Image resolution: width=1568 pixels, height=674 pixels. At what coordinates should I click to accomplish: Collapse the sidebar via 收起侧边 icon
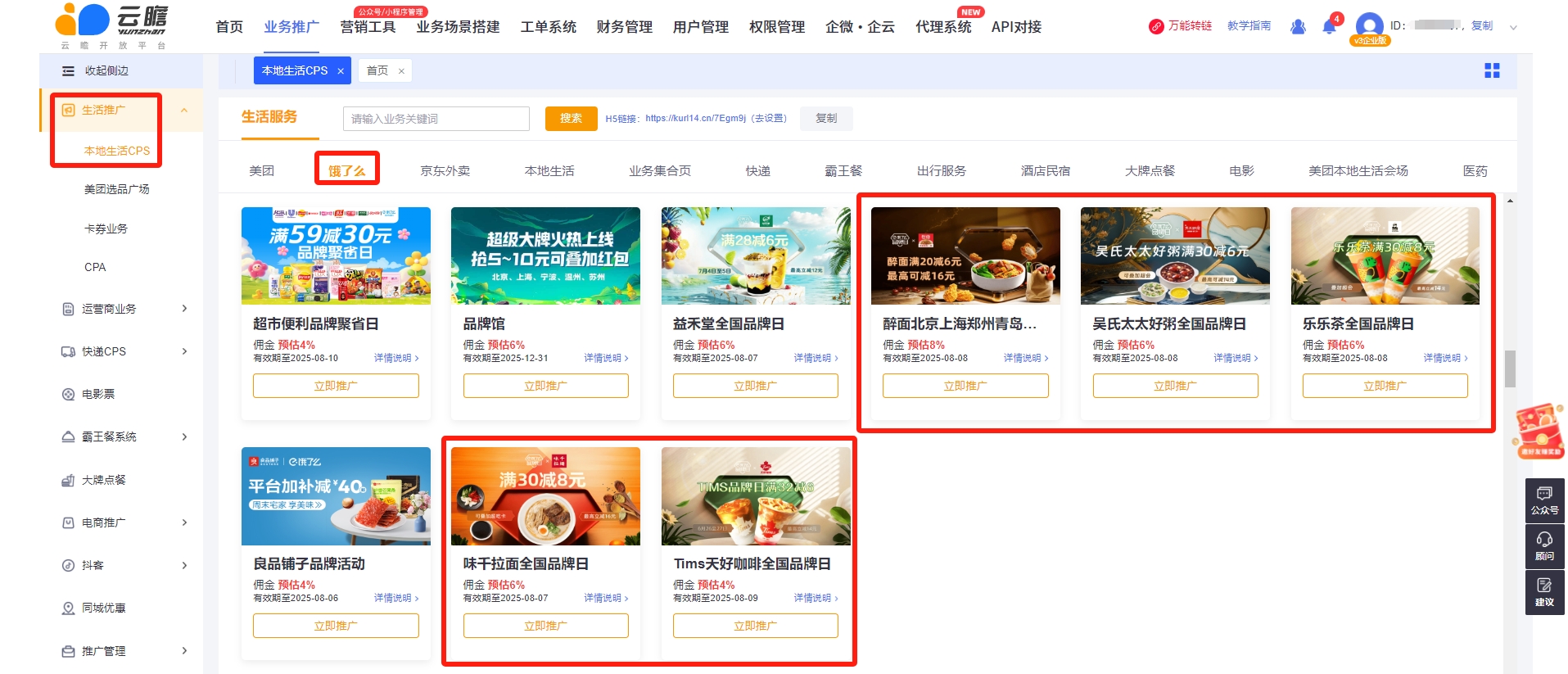click(69, 71)
